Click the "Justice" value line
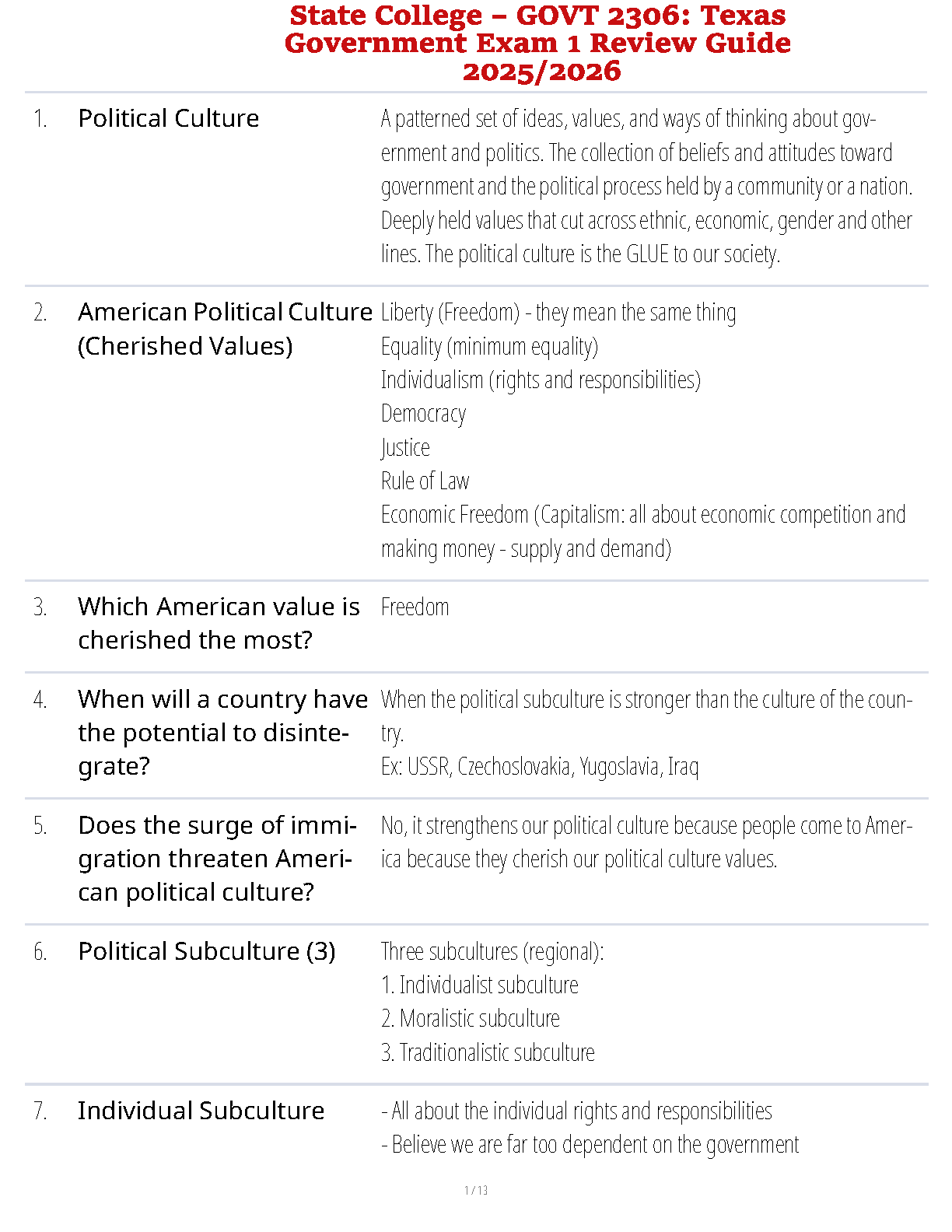 (x=405, y=448)
